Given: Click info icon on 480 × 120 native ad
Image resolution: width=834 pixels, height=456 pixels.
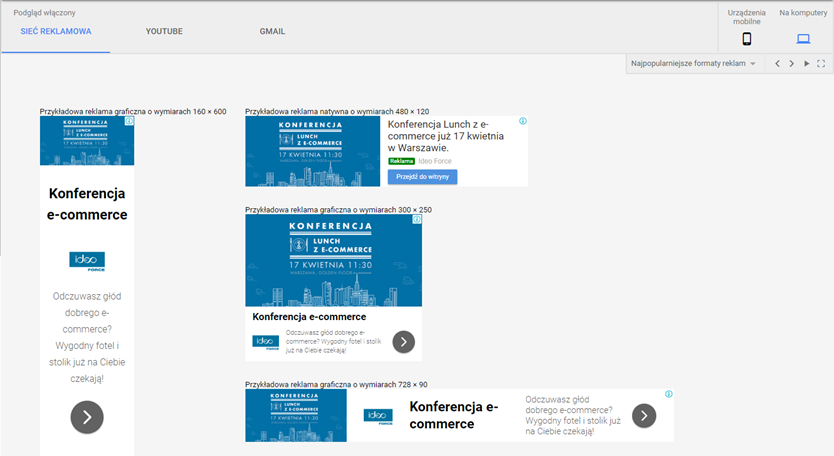Looking at the screenshot, I should [522, 122].
